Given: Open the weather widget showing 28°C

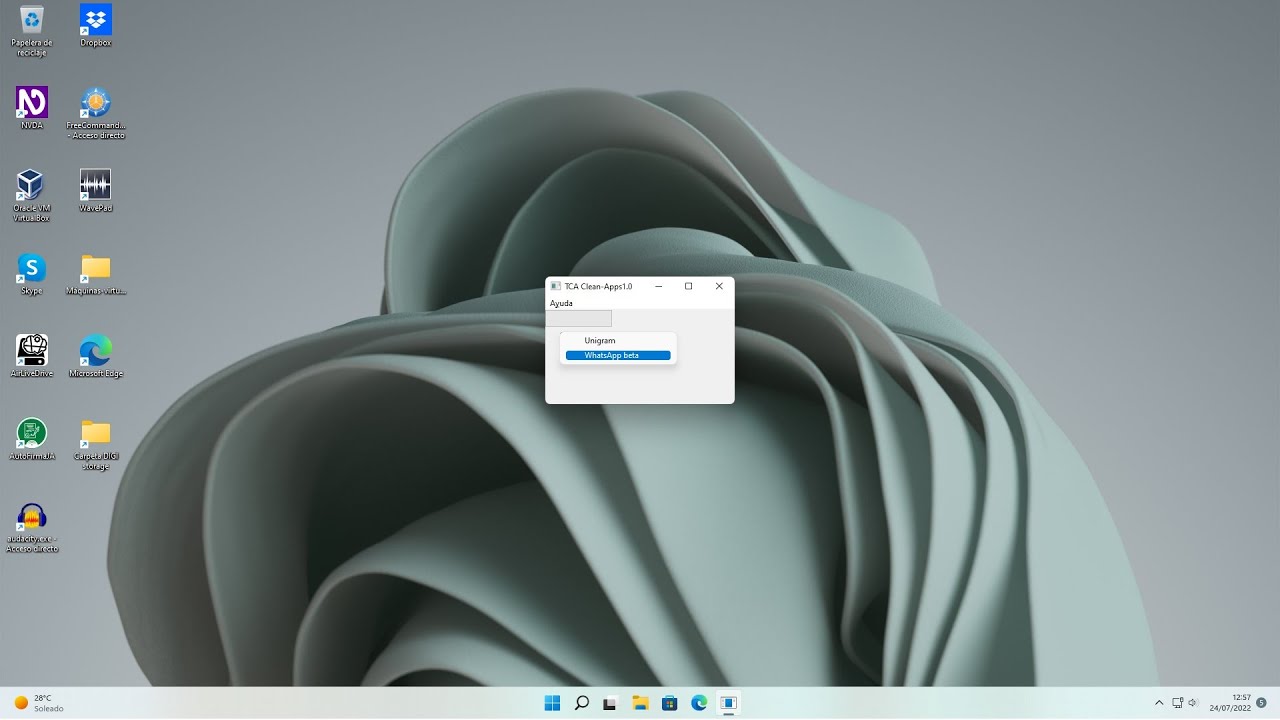Looking at the screenshot, I should (x=40, y=703).
